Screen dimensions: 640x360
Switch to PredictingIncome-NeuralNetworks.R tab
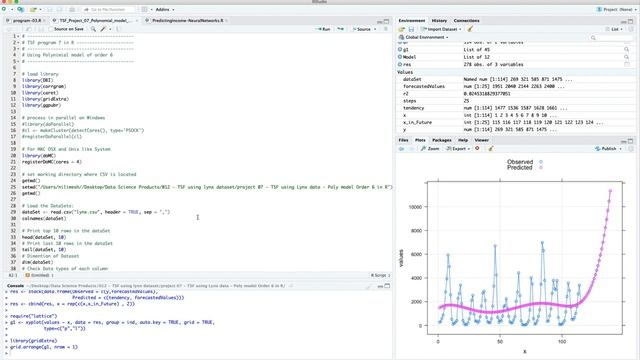[x=187, y=20]
